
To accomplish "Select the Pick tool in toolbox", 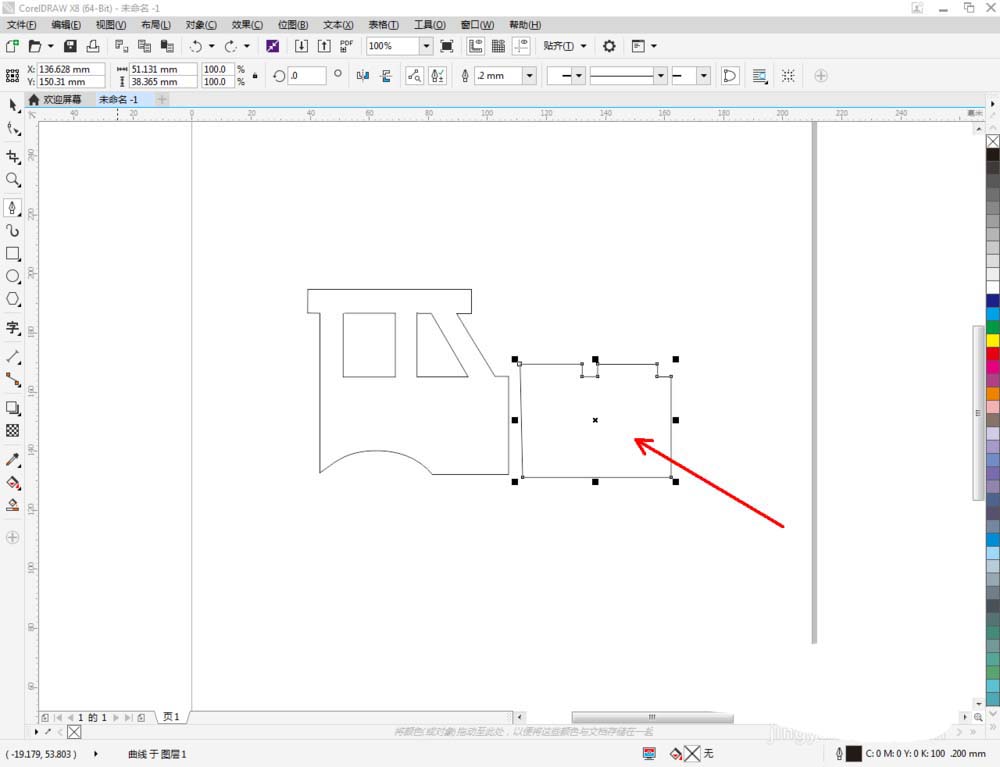I will click(13, 106).
